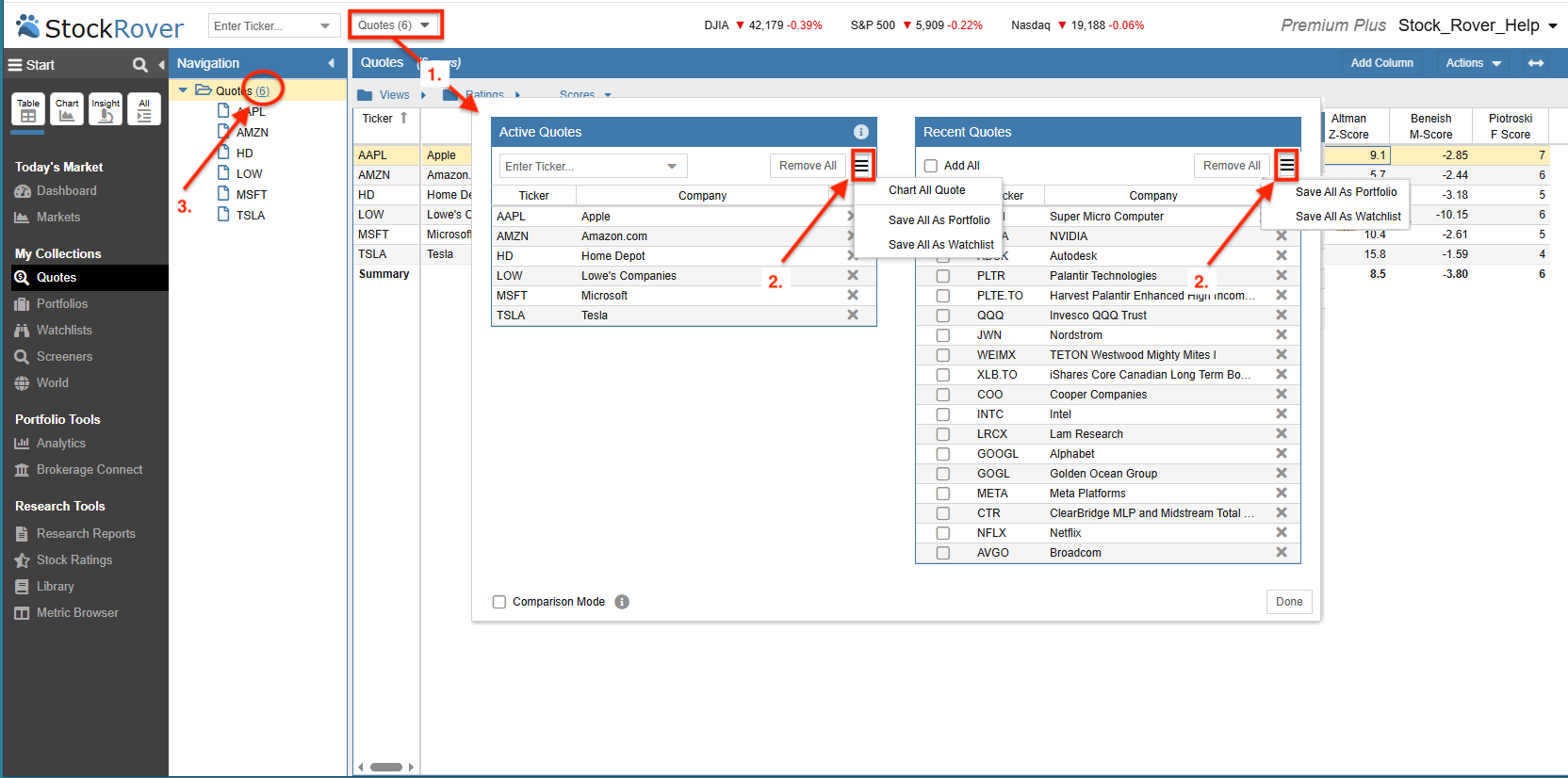
Task: Check the AVGO row checkbox
Action: pyautogui.click(x=942, y=553)
